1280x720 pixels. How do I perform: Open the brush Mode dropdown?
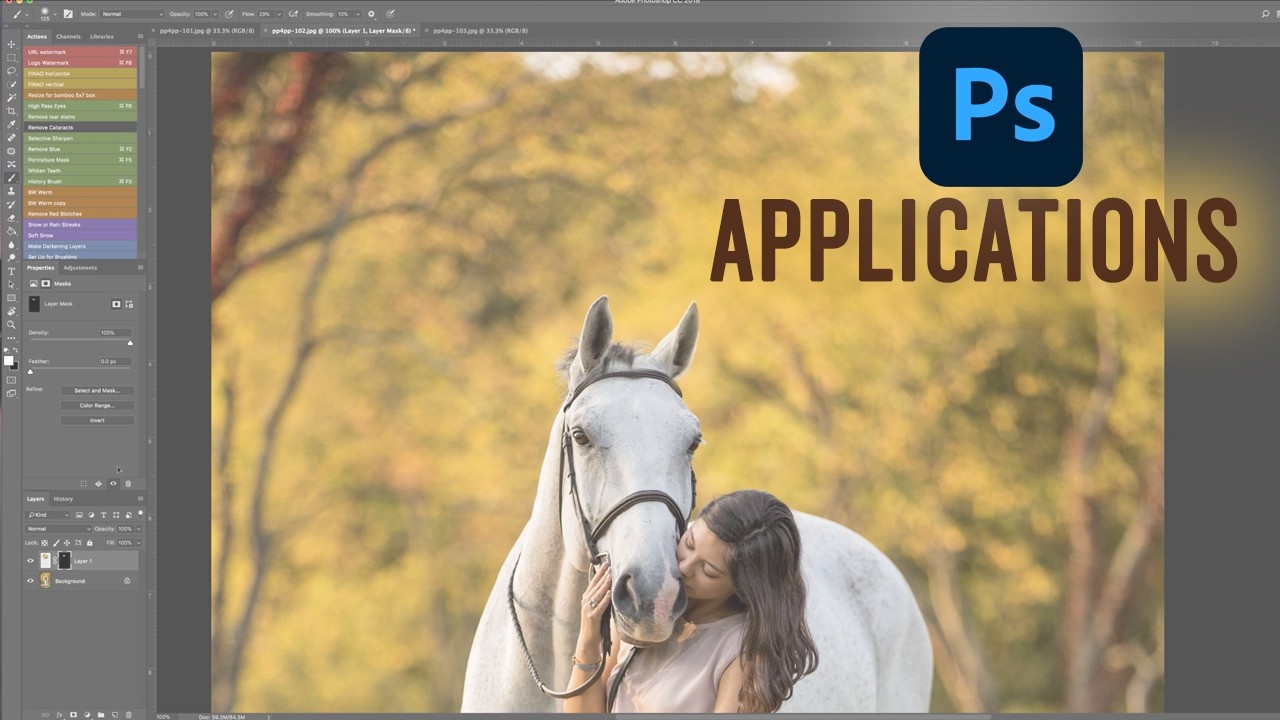[x=132, y=14]
